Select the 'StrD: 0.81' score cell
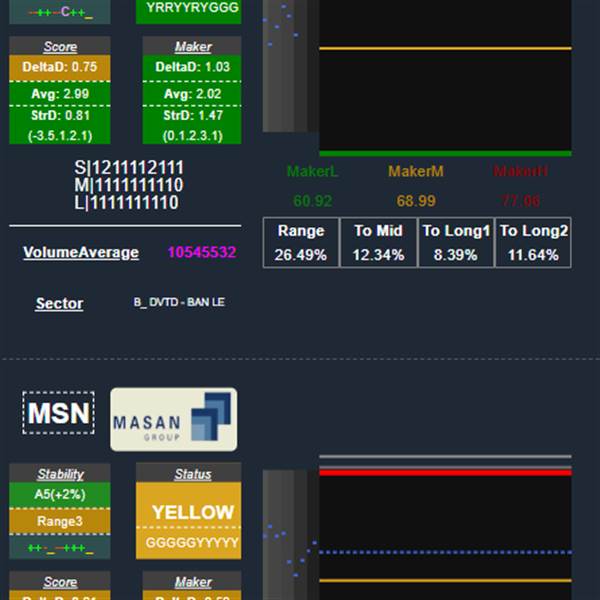 click(x=60, y=116)
